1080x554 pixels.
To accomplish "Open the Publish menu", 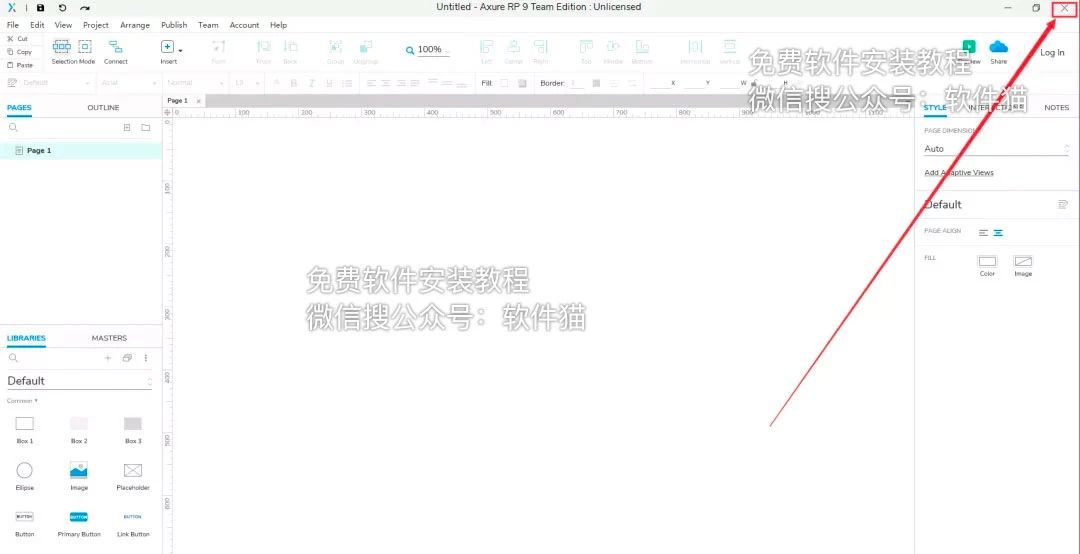I will pos(174,25).
